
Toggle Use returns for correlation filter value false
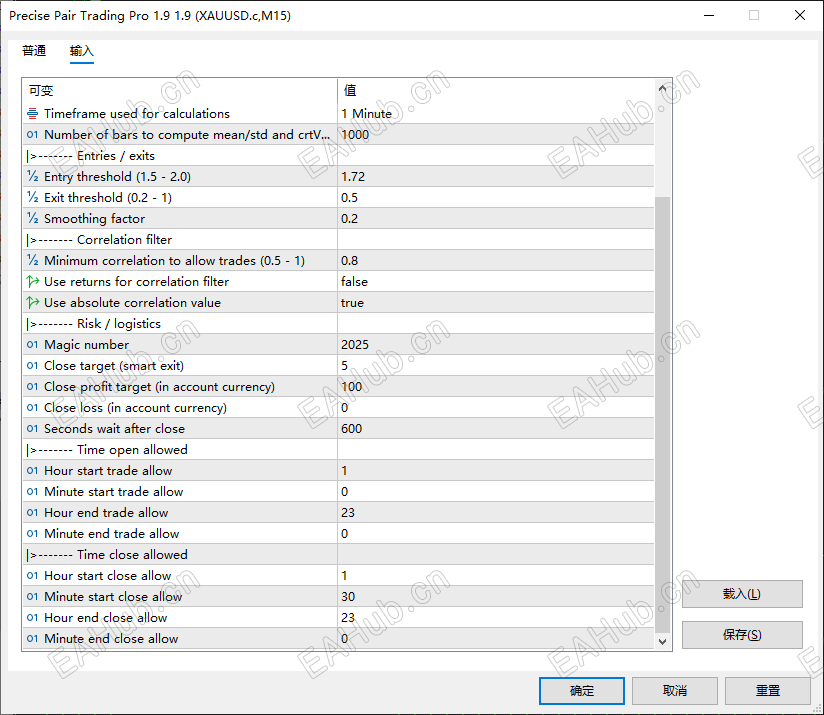coord(496,282)
